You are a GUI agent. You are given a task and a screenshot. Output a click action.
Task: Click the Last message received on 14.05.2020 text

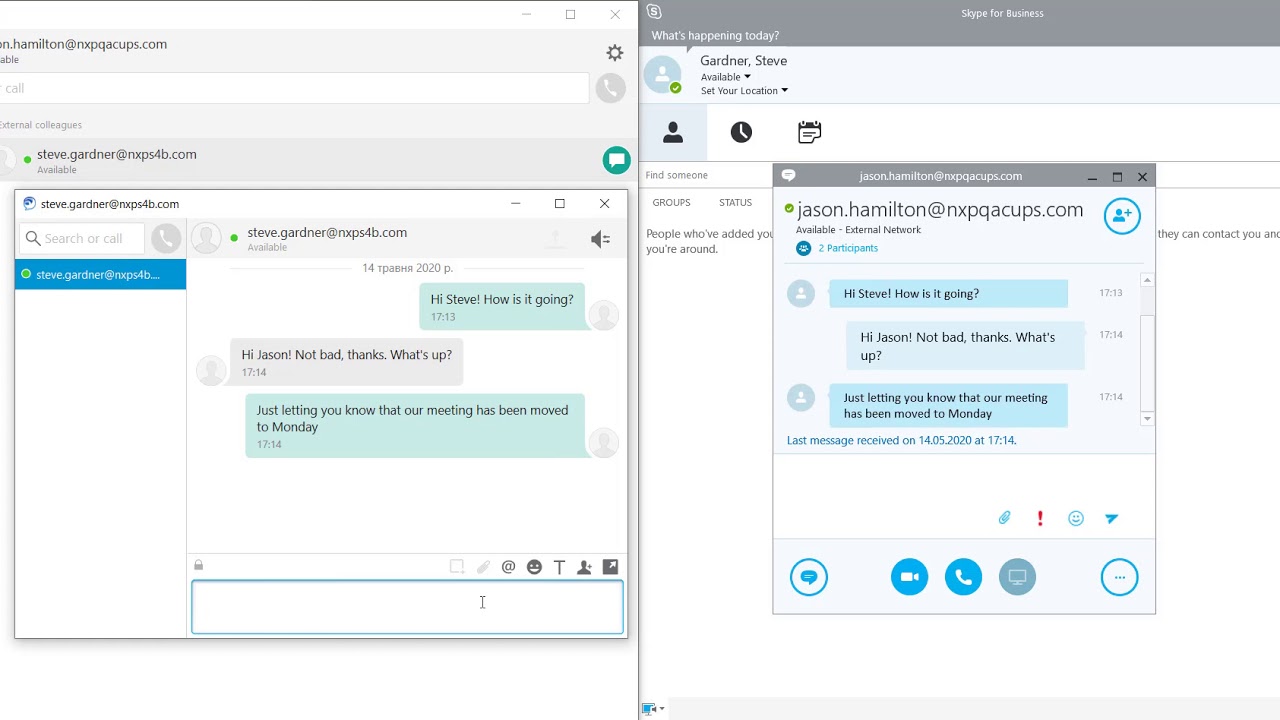pyautogui.click(x=901, y=440)
